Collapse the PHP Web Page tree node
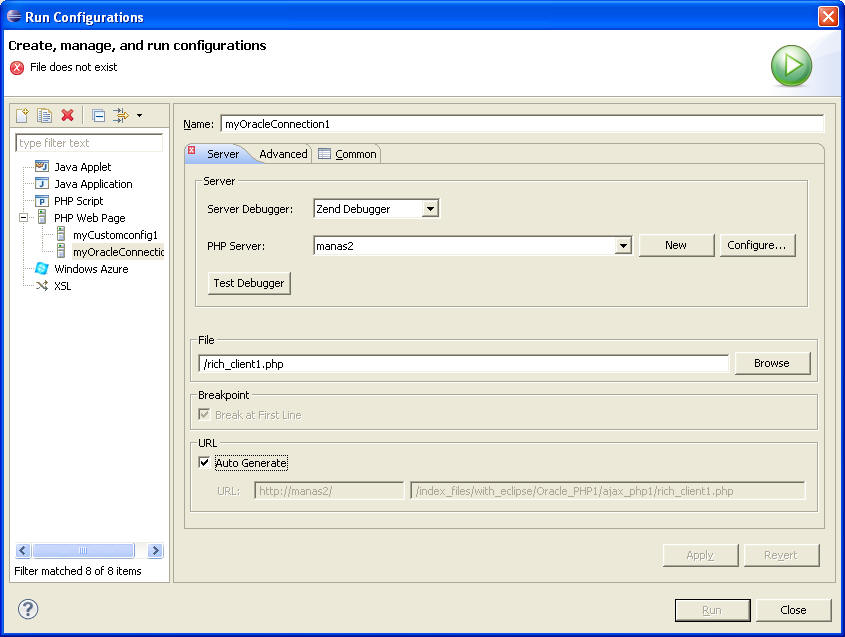This screenshot has width=845, height=637. coord(24,218)
